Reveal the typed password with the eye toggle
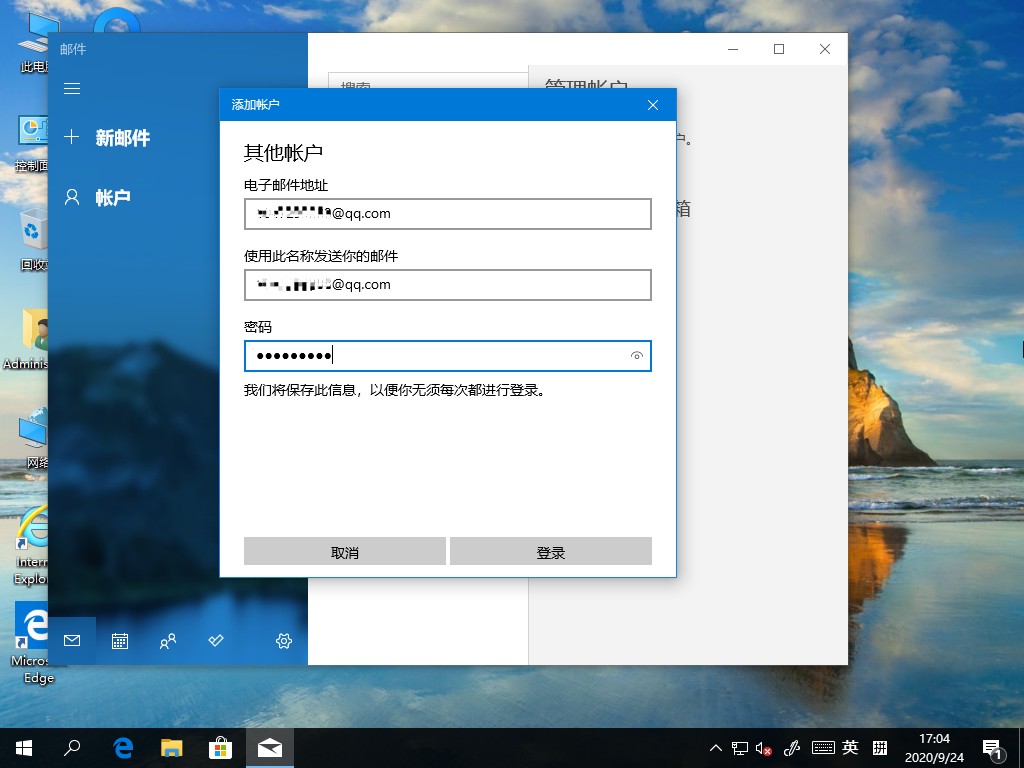The width and height of the screenshot is (1024, 768). tap(637, 356)
